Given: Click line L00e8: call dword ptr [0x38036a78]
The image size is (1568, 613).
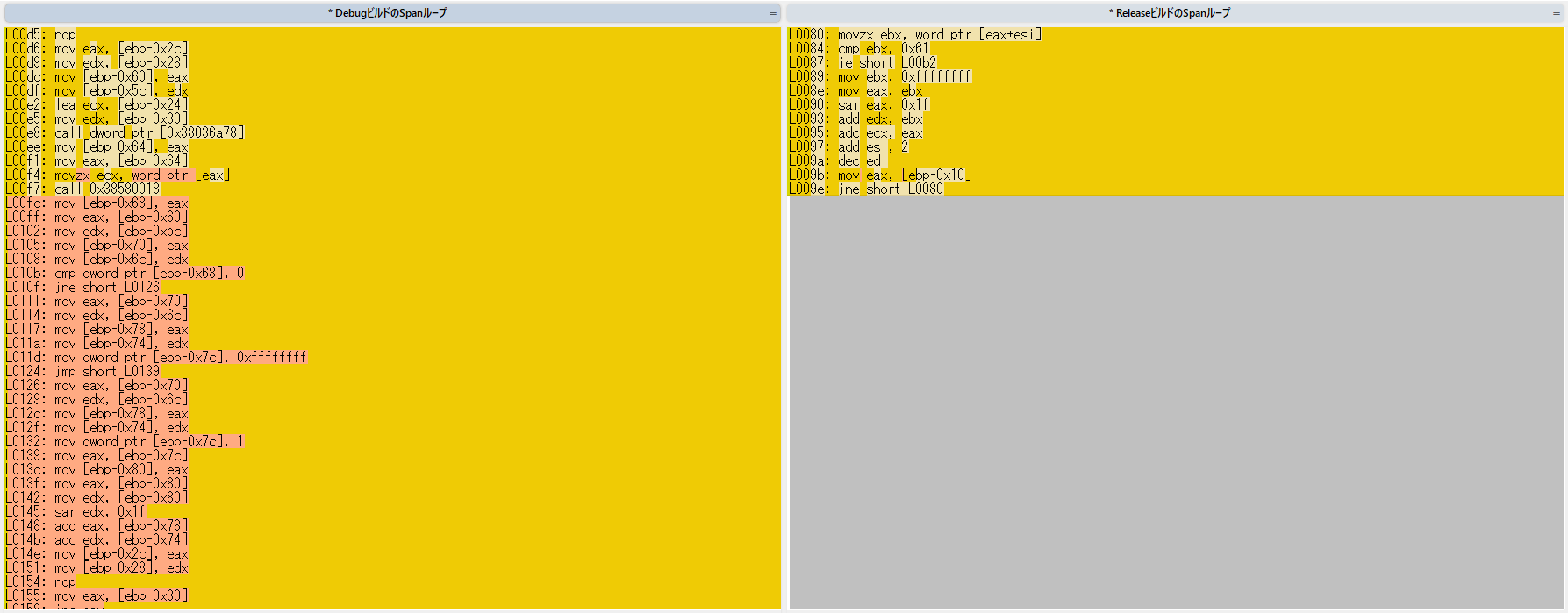Looking at the screenshot, I should (x=125, y=133).
